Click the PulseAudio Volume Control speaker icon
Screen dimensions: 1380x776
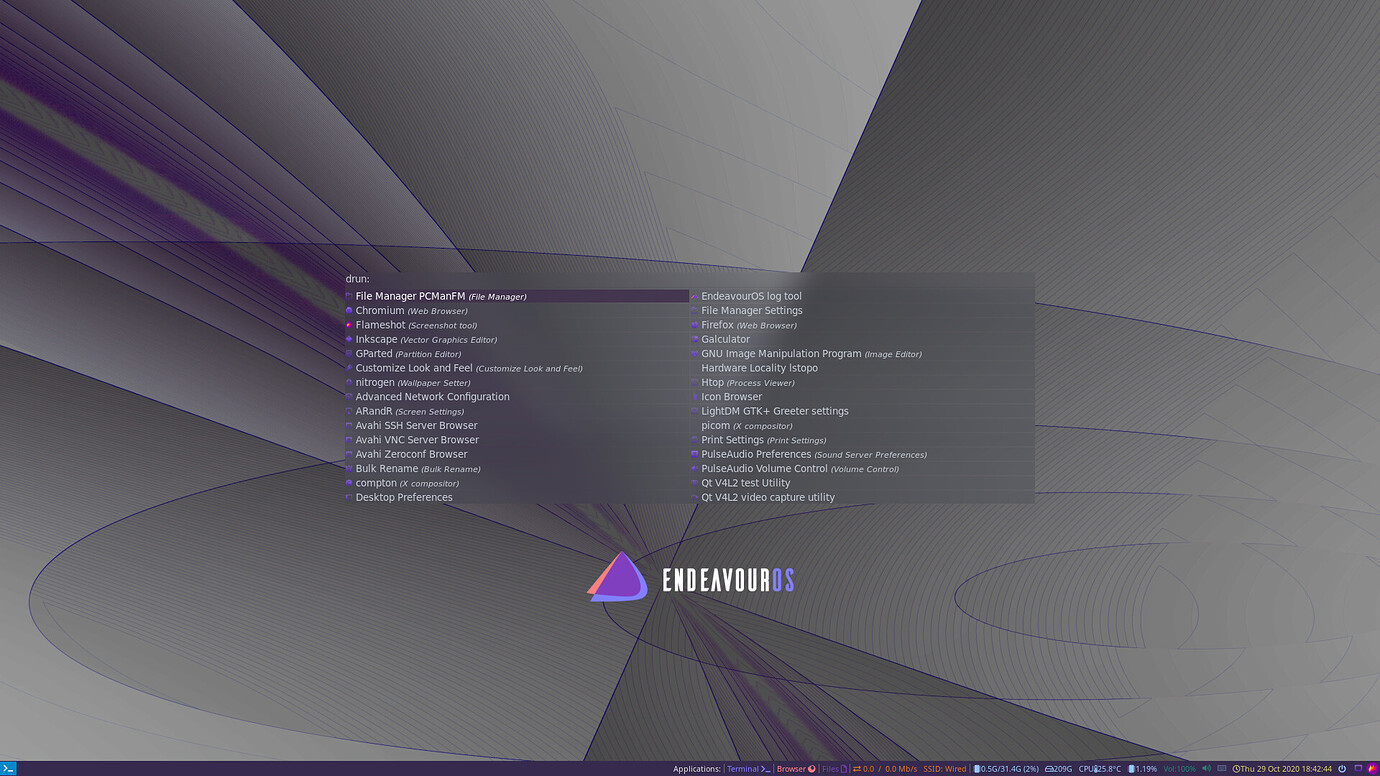pos(694,468)
